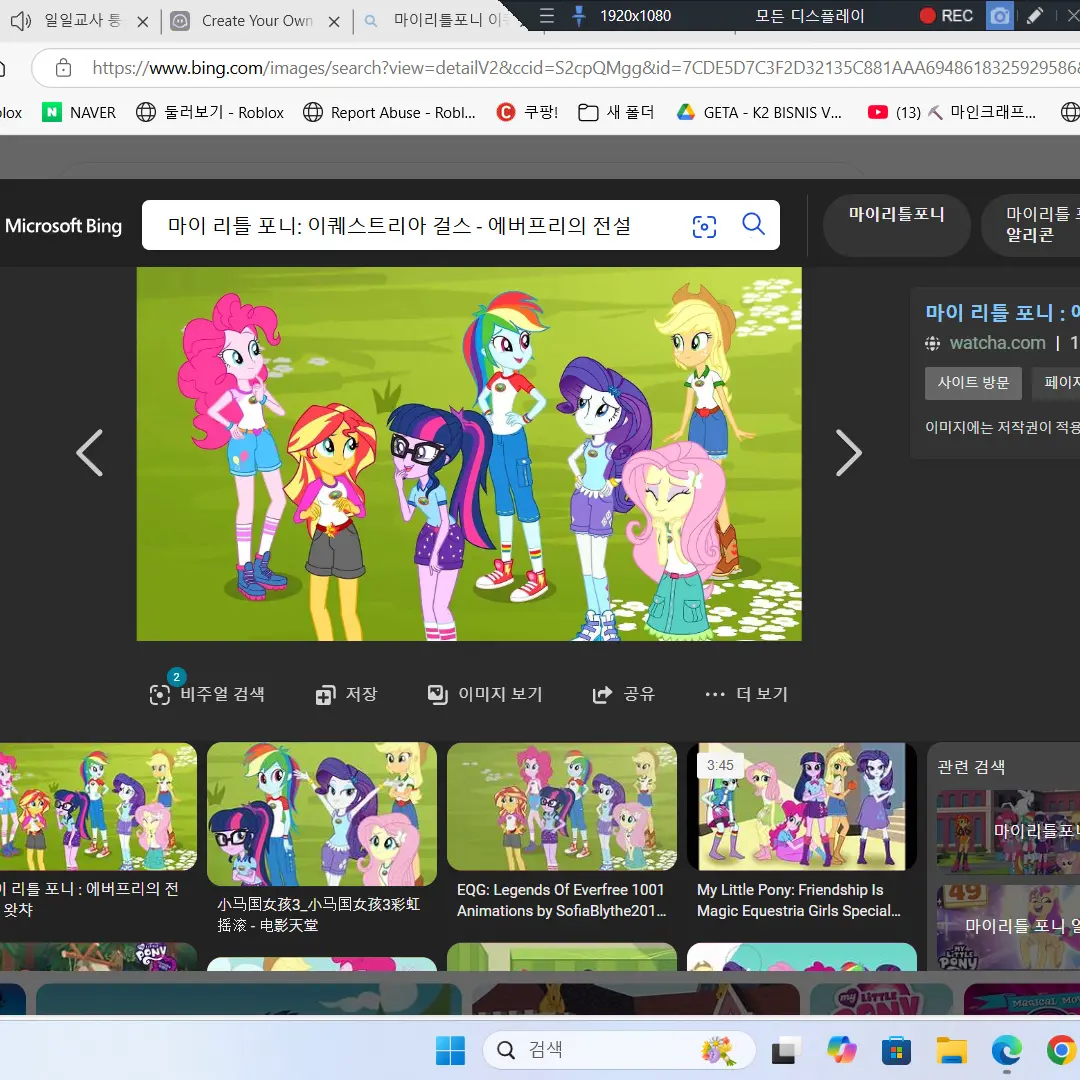The width and height of the screenshot is (1080, 1080).
Task: Open the Windows Start menu
Action: (450, 1050)
